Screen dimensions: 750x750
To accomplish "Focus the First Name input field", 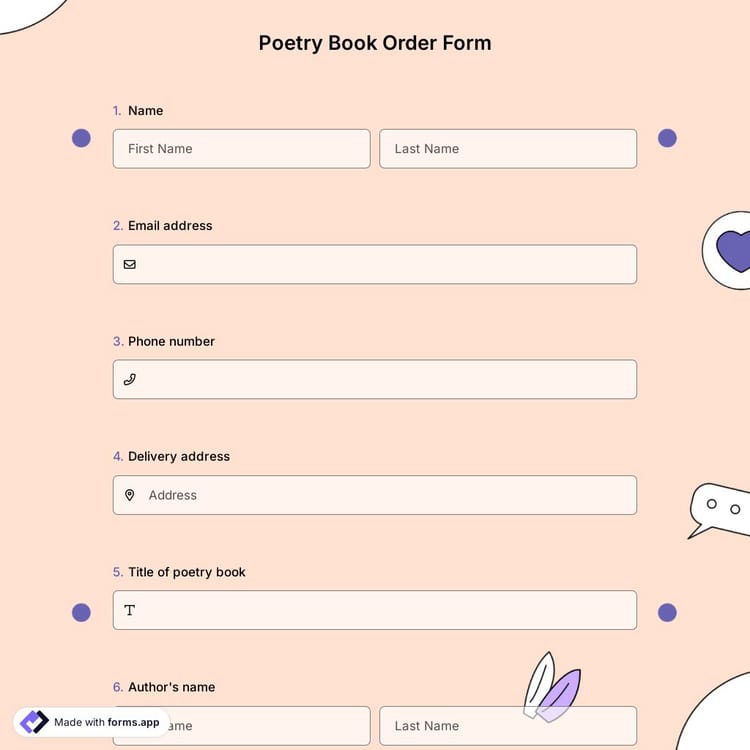I will point(241,149).
